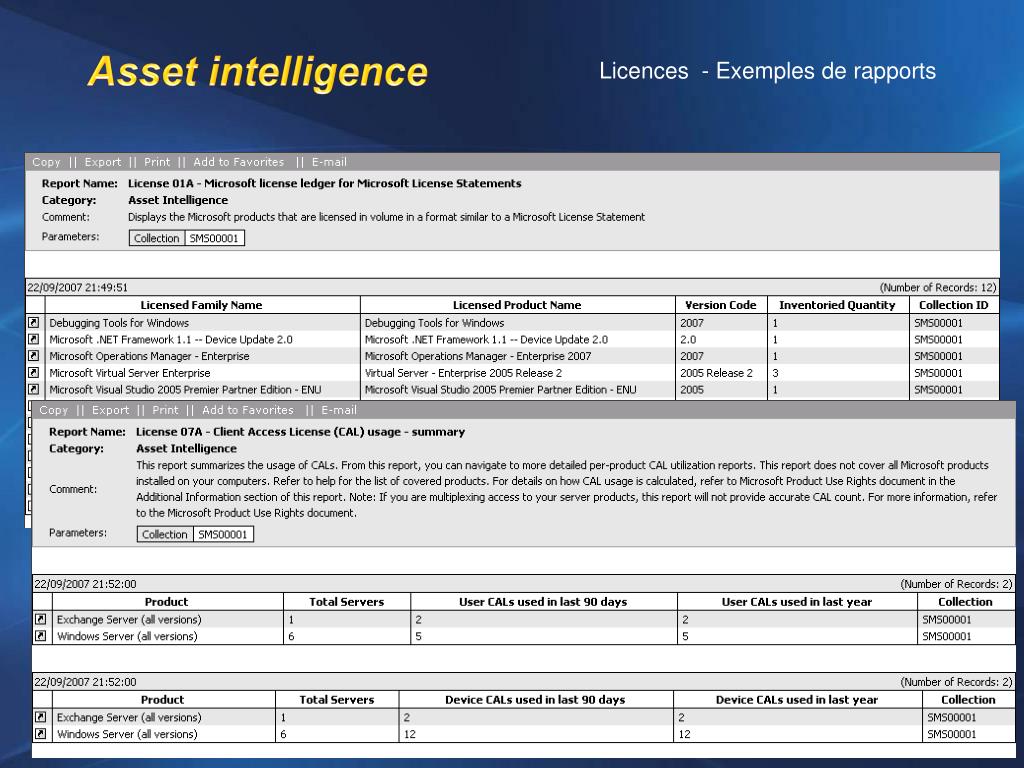Add the License 01A report to Favorites
This screenshot has height=768, width=1024.
pyautogui.click(x=238, y=162)
